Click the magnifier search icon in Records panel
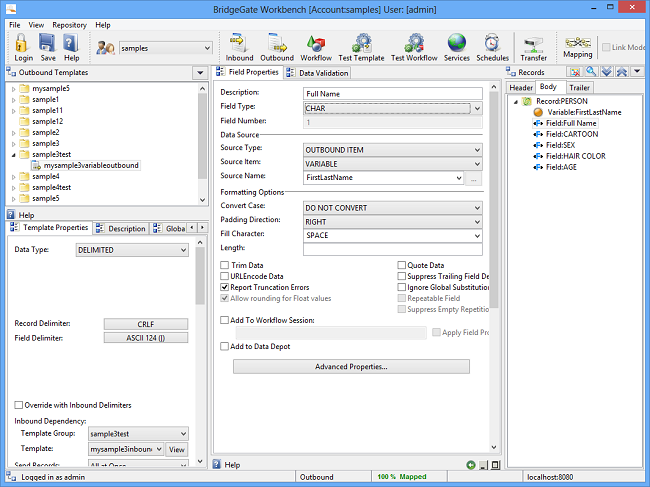Viewport: 650px width, 487px height. pyautogui.click(x=591, y=72)
